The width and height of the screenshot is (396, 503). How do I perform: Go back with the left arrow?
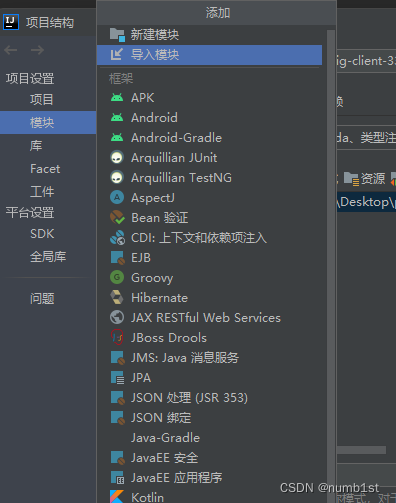click(x=11, y=50)
